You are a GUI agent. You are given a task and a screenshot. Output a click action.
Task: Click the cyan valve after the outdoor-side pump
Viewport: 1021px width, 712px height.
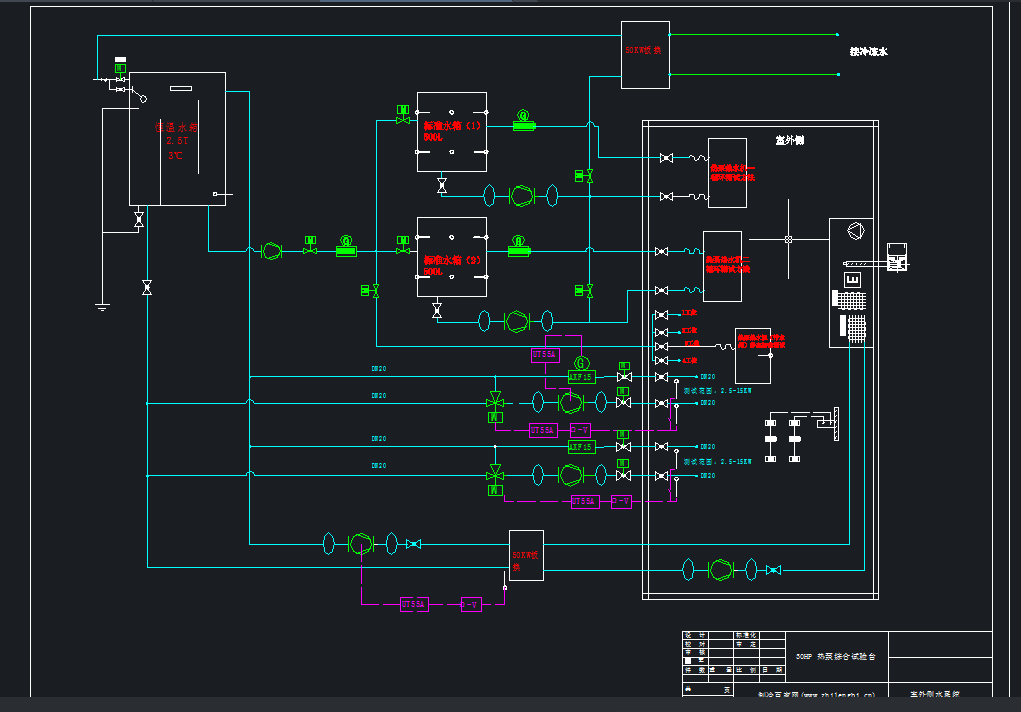pyautogui.click(x=774, y=570)
